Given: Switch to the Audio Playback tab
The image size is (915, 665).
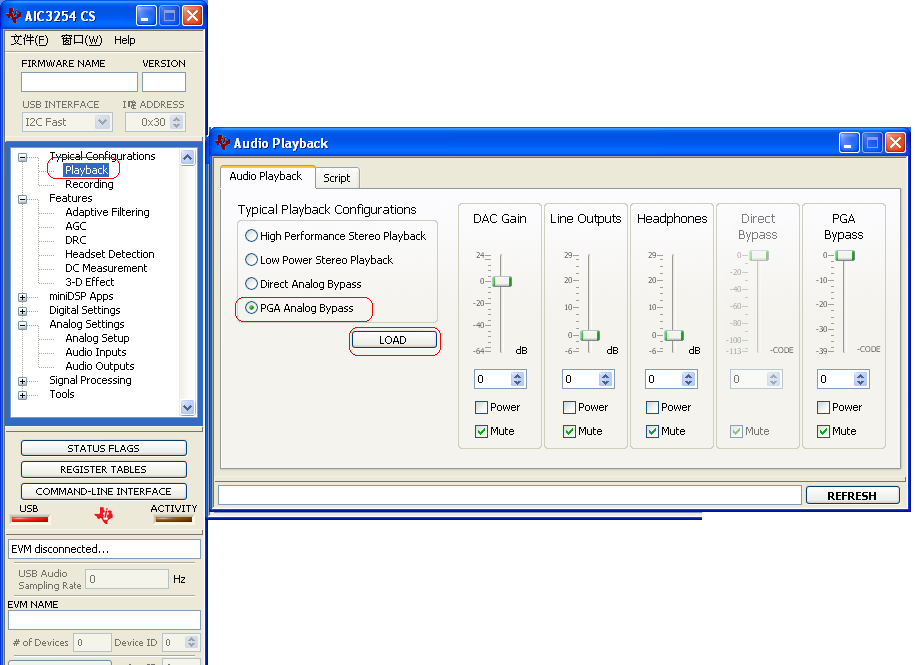Looking at the screenshot, I should pyautogui.click(x=266, y=176).
